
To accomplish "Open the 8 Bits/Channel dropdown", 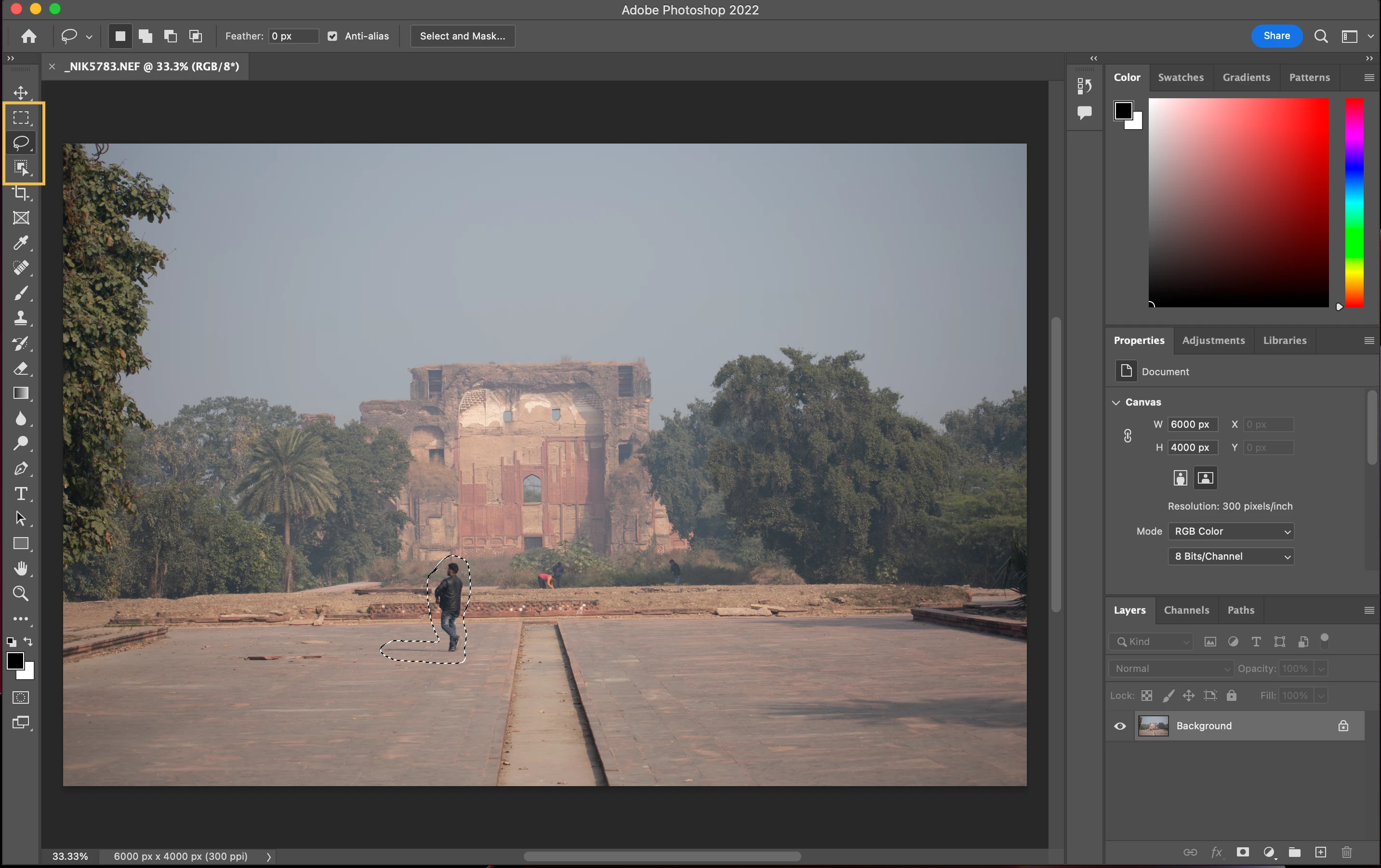I will 1231,556.
